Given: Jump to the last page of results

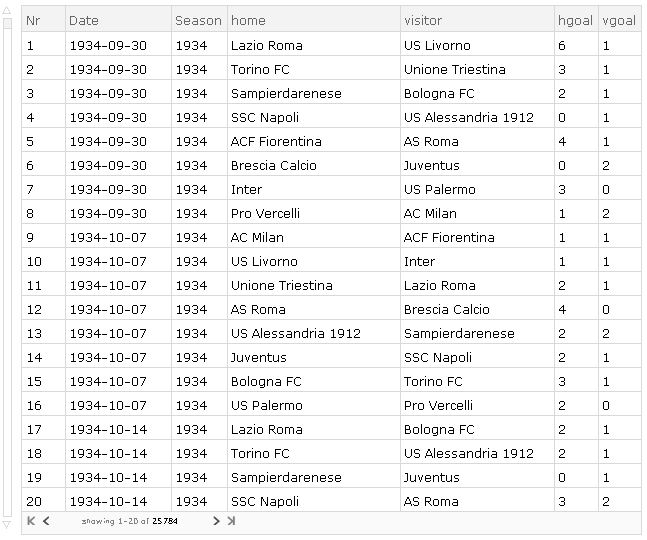Looking at the screenshot, I should coord(231,521).
